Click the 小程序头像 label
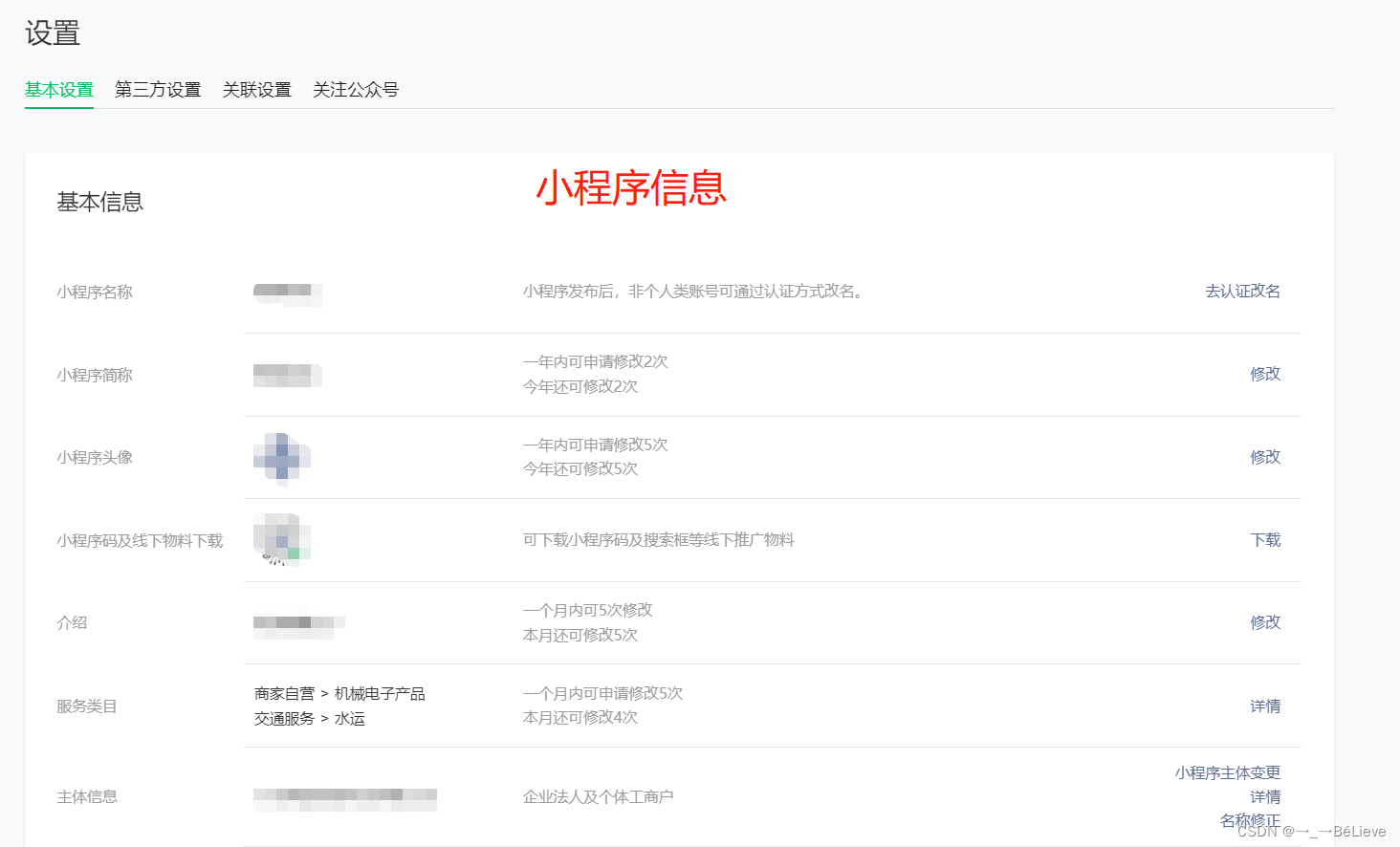Viewport: 1400px width, 847px height. (95, 458)
